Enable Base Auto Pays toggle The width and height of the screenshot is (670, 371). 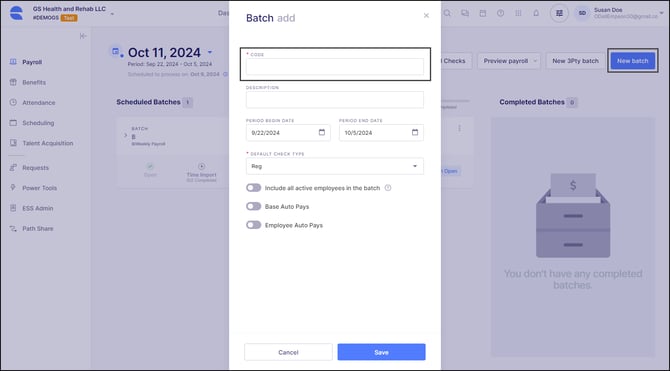(253, 206)
